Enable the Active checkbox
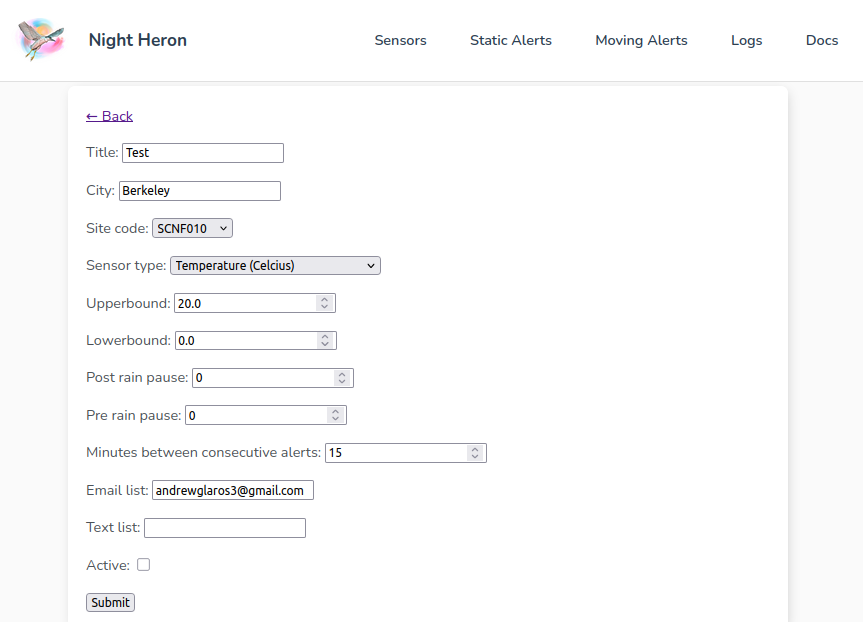The image size is (863, 622). tap(144, 565)
